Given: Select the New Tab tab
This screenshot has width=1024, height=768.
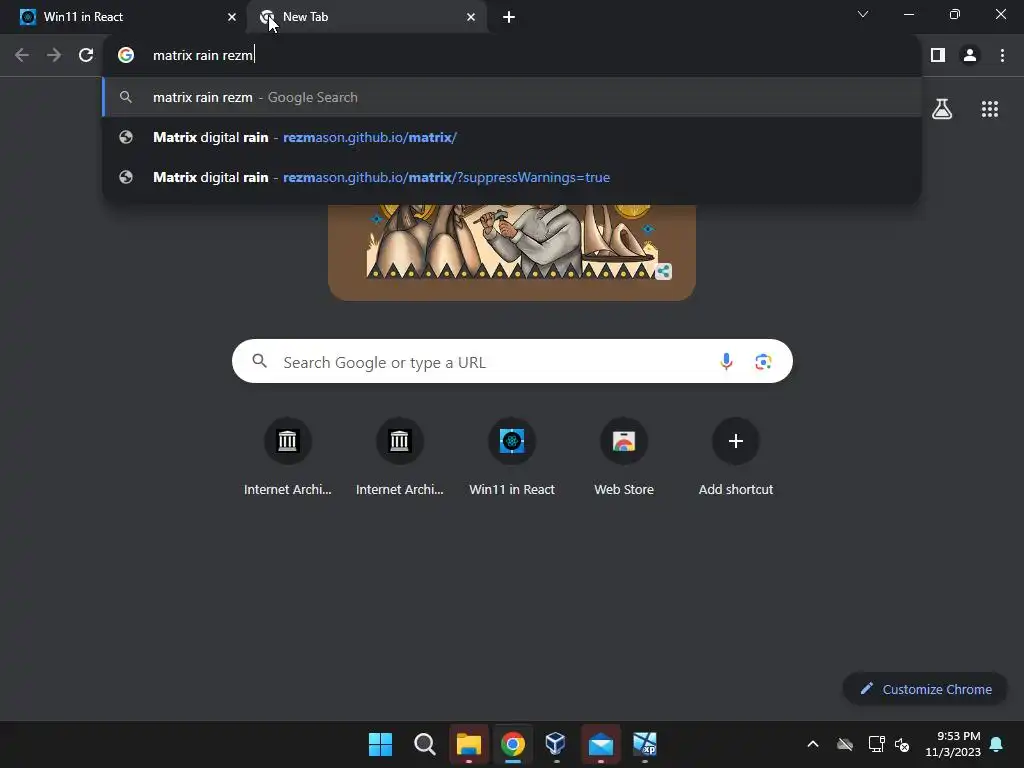Looking at the screenshot, I should 367,17.
